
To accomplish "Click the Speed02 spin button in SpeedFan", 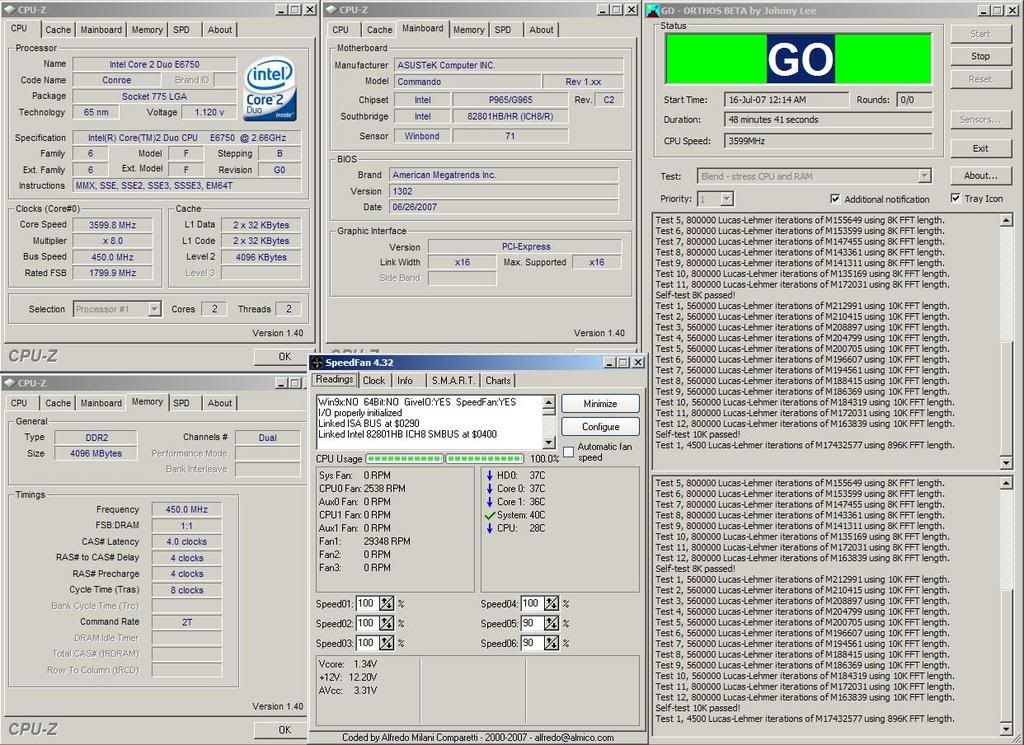I will [387, 624].
